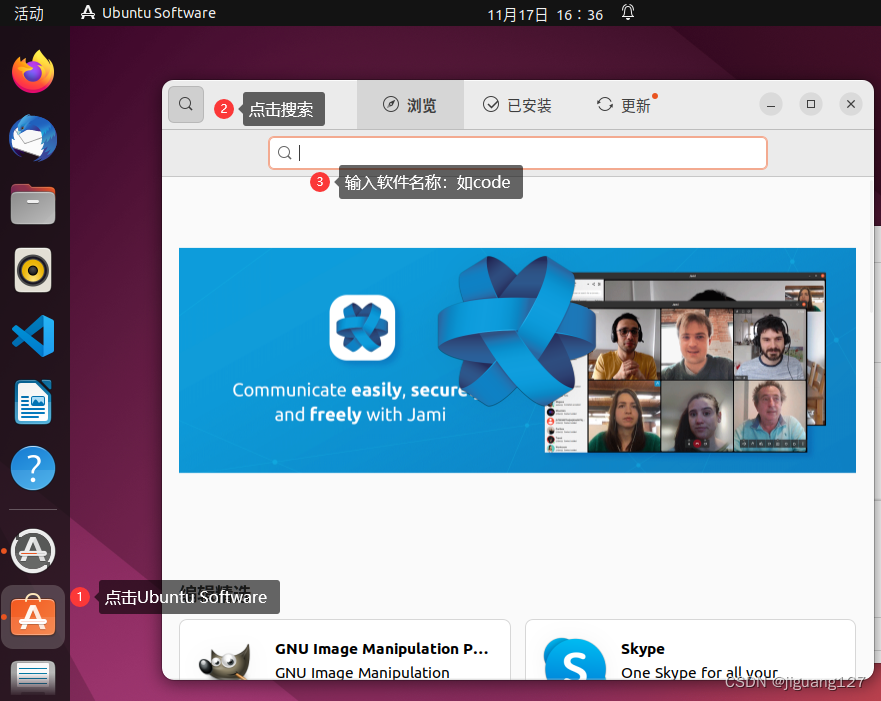The height and width of the screenshot is (701, 881).
Task: Launch Visual Studio Code from the dock
Action: coord(33,336)
